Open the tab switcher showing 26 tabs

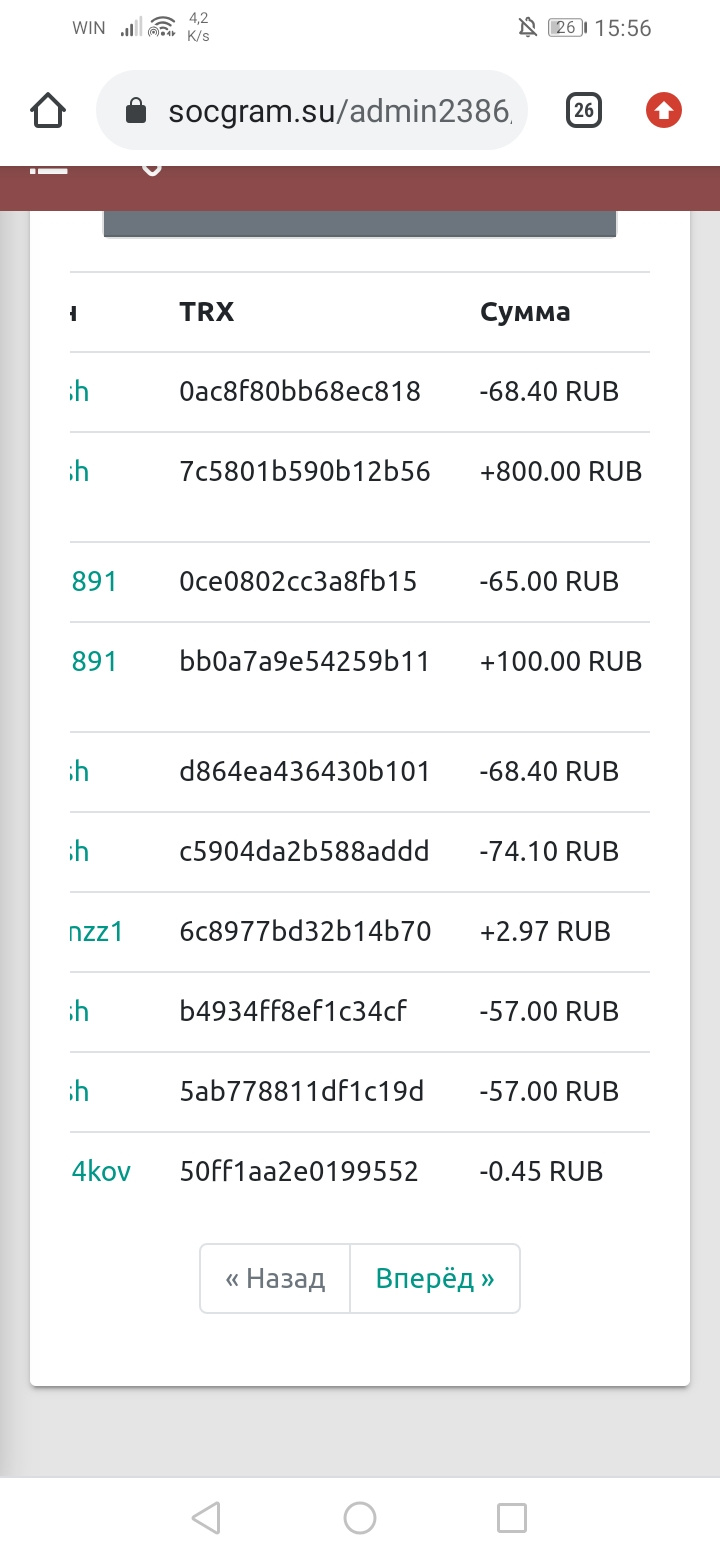point(584,110)
